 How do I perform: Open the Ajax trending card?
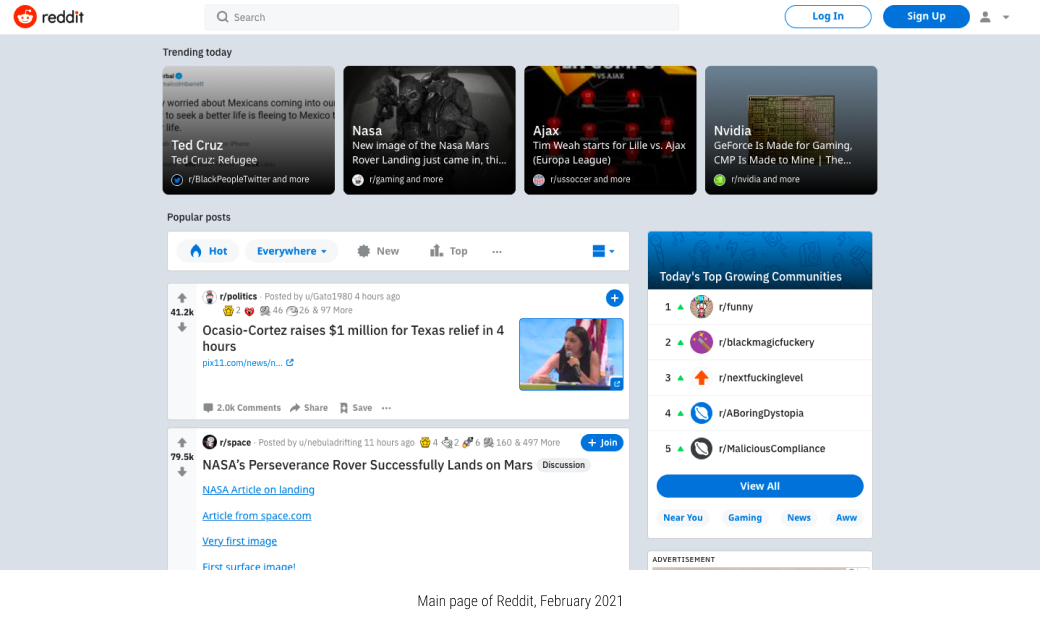[610, 130]
